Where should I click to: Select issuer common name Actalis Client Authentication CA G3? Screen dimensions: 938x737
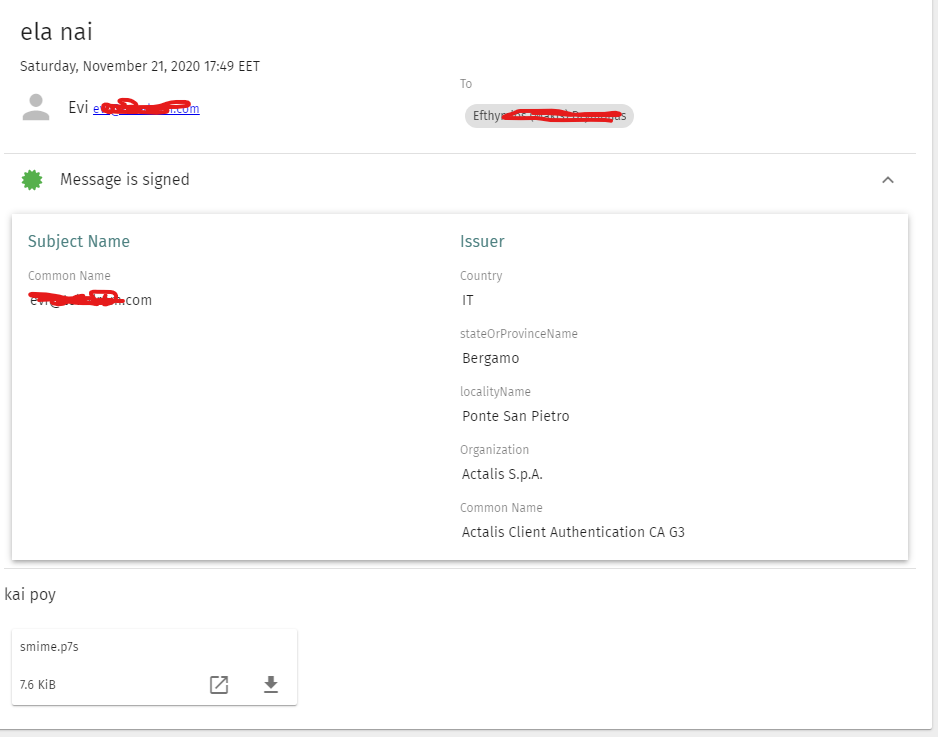pyautogui.click(x=573, y=532)
